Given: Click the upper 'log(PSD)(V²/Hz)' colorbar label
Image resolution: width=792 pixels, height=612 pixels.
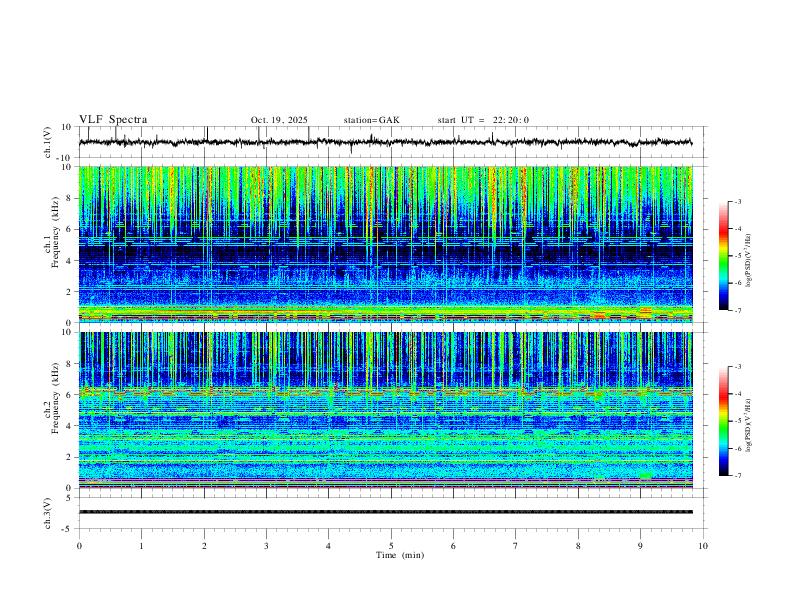Looking at the screenshot, I should click(x=749, y=261).
